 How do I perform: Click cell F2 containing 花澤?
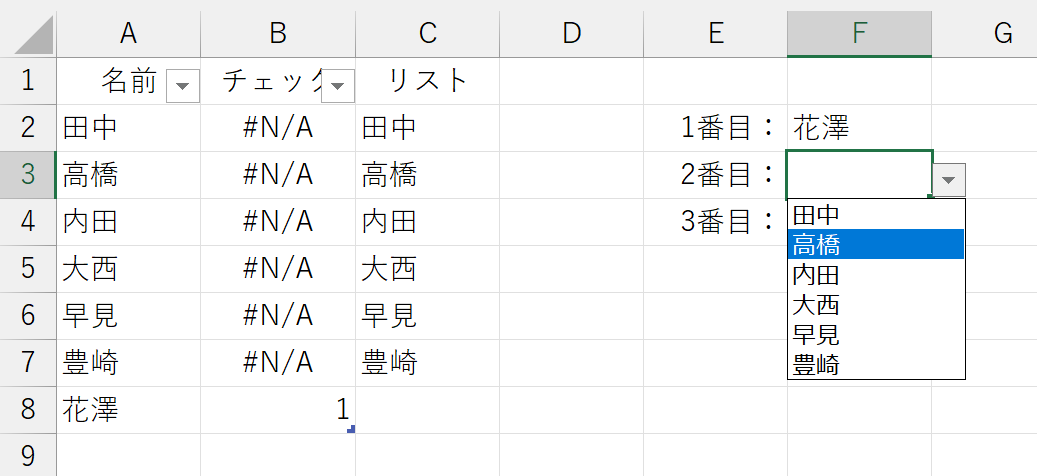point(859,128)
